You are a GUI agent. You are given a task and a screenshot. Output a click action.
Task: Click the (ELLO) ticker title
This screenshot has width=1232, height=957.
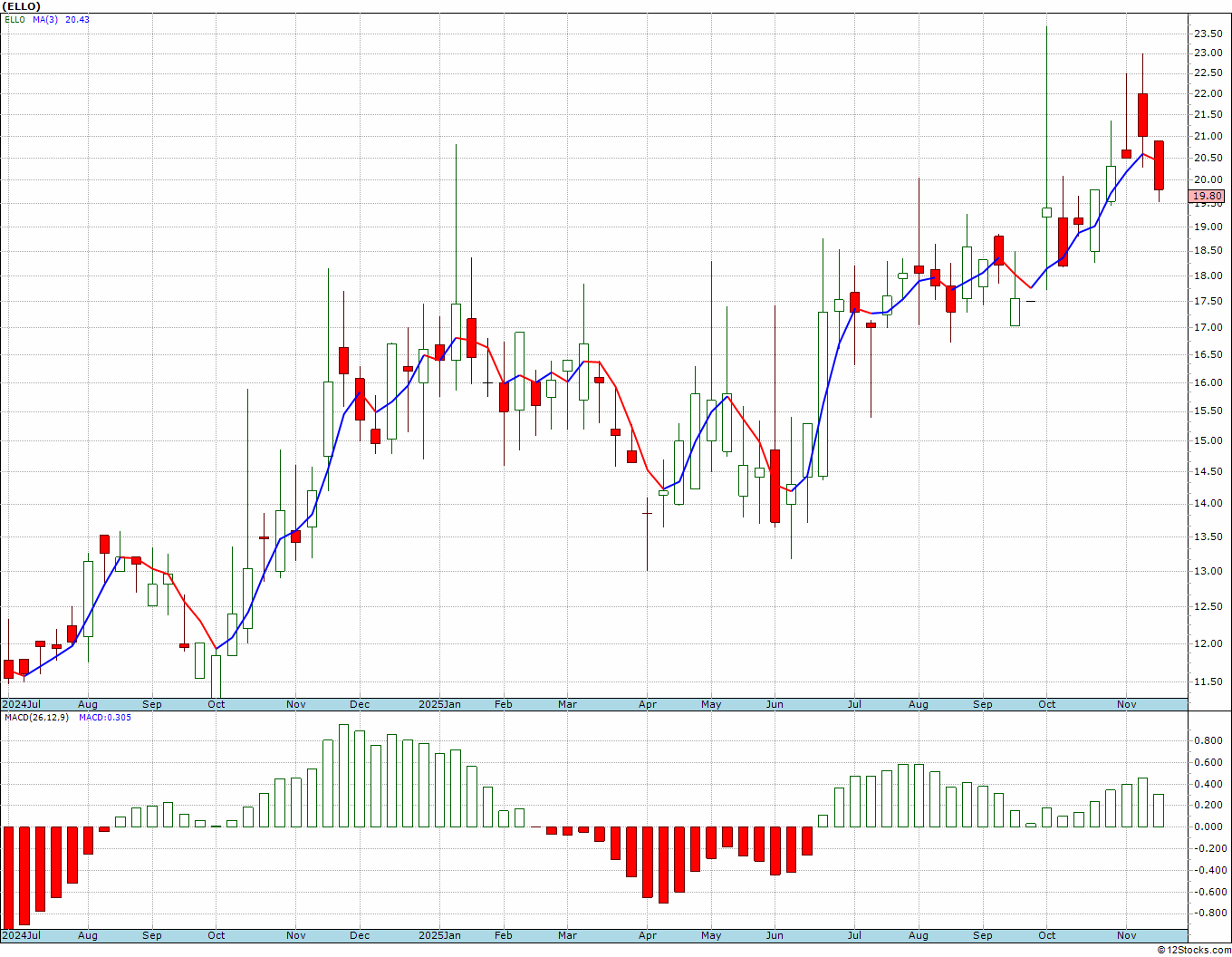(x=22, y=6)
